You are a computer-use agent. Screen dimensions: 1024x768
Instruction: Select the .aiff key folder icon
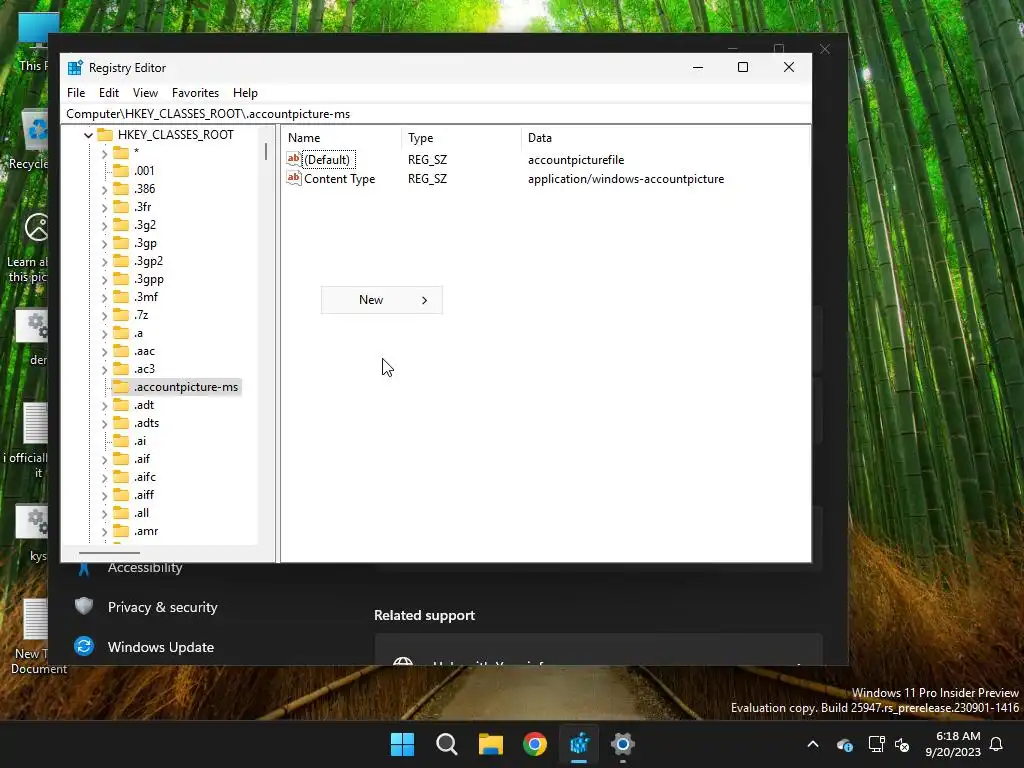pyautogui.click(x=121, y=495)
